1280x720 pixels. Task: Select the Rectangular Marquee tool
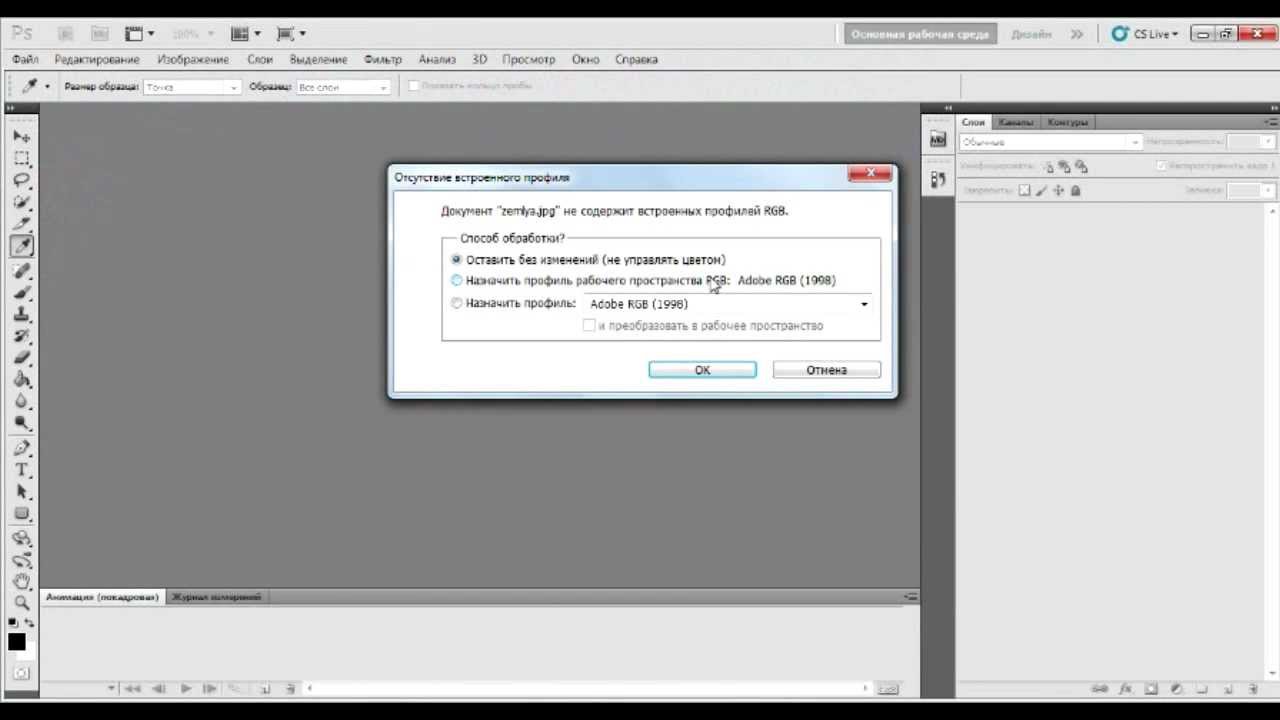pyautogui.click(x=21, y=158)
